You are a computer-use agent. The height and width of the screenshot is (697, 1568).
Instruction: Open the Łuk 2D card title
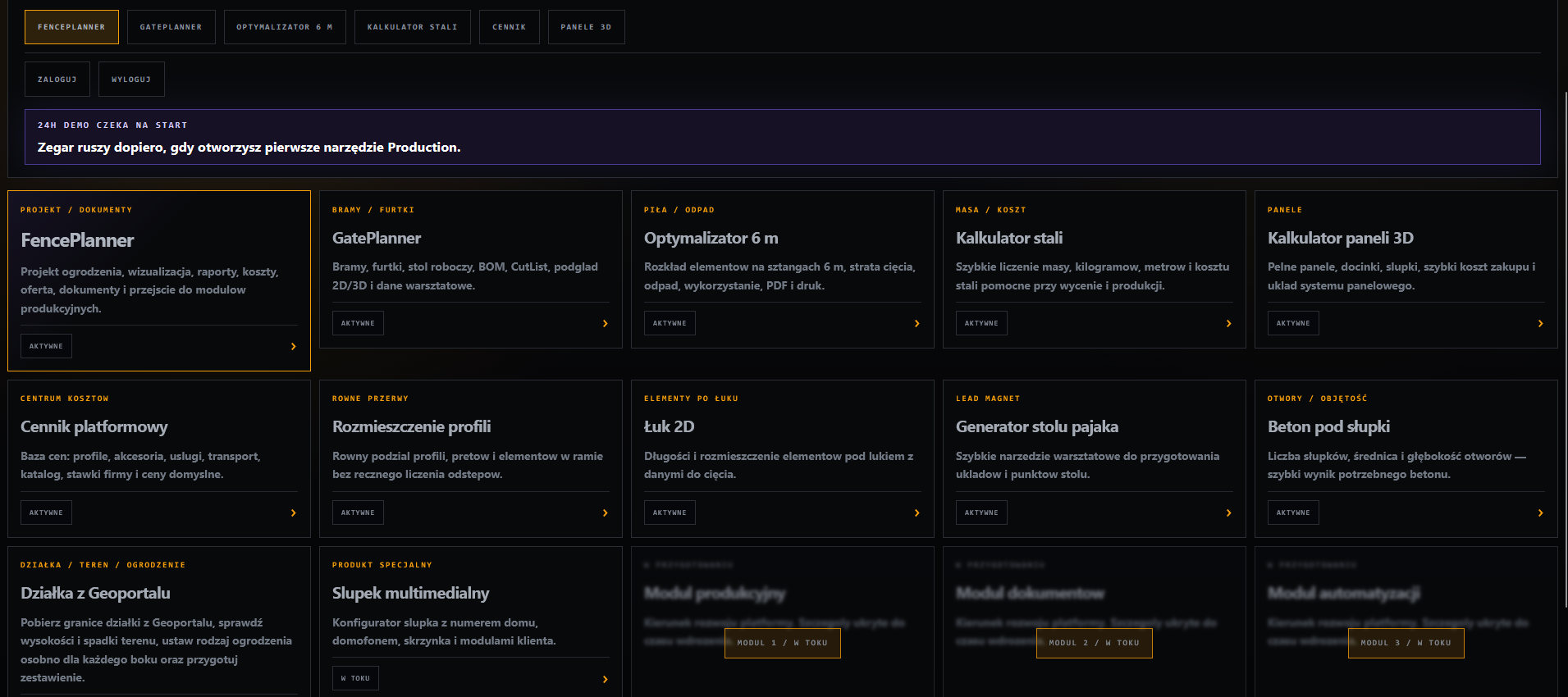(670, 426)
